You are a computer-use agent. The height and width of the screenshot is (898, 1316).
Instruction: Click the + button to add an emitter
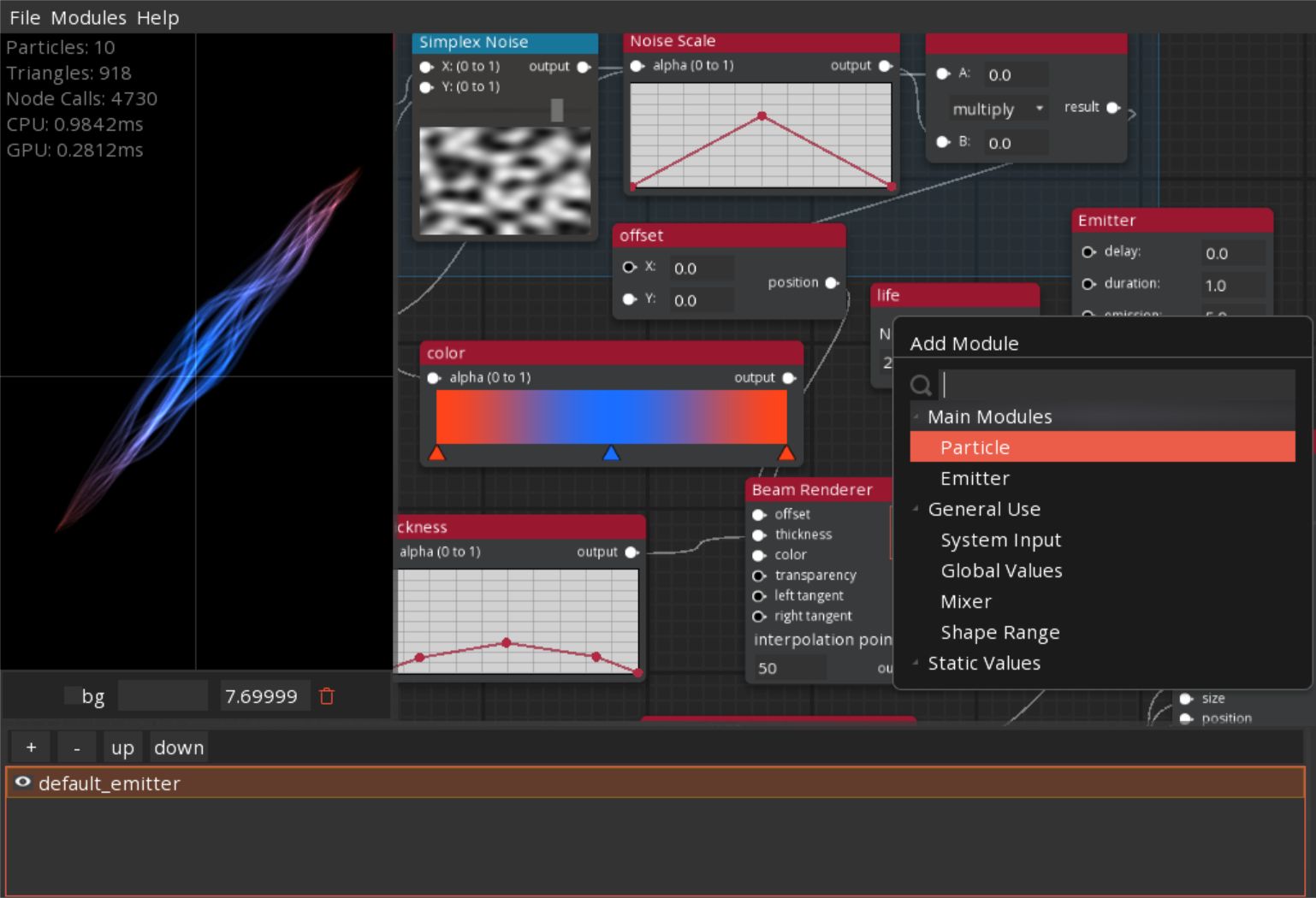point(31,747)
